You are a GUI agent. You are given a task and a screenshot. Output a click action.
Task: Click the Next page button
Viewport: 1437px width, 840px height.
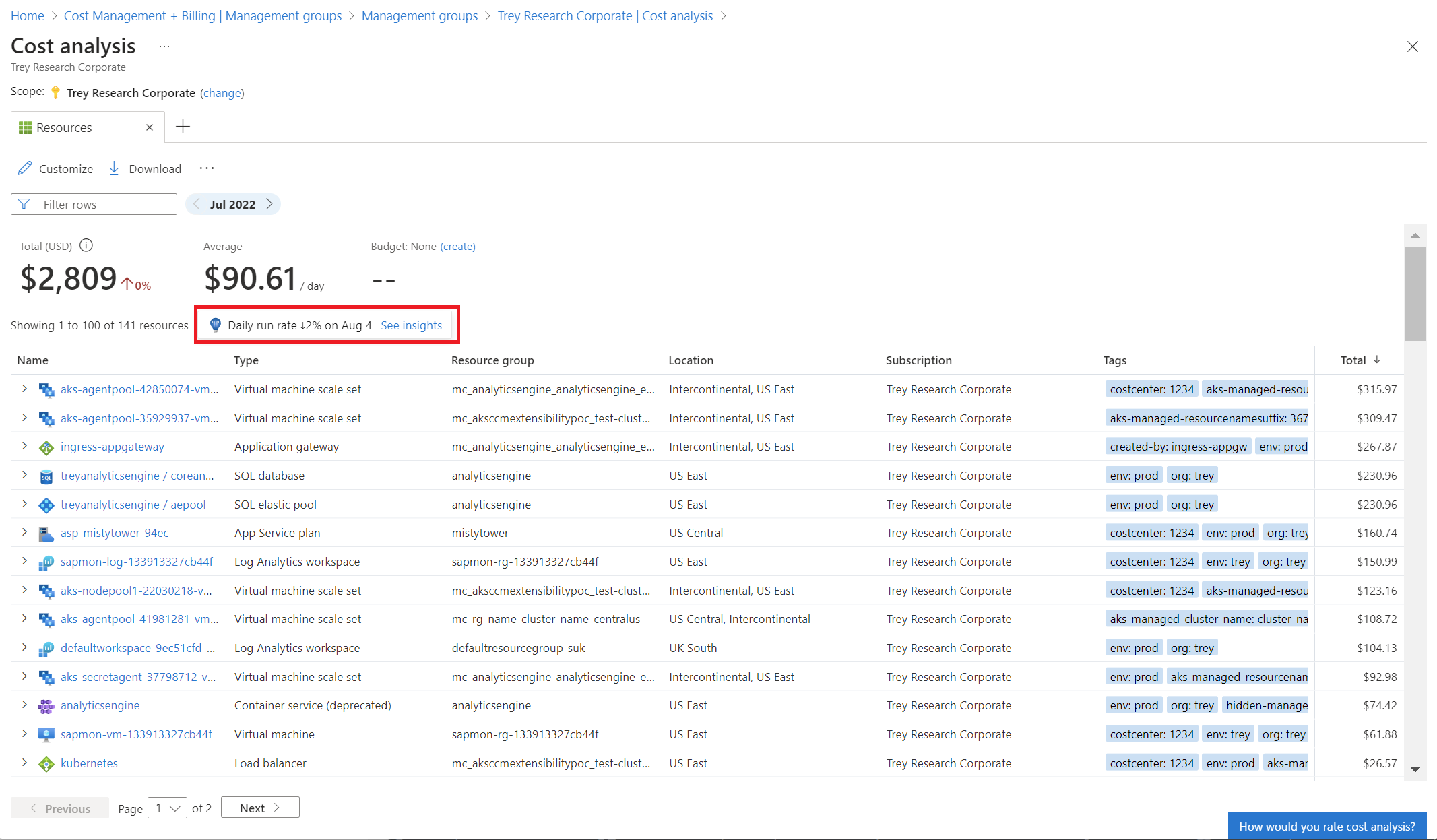(259, 808)
